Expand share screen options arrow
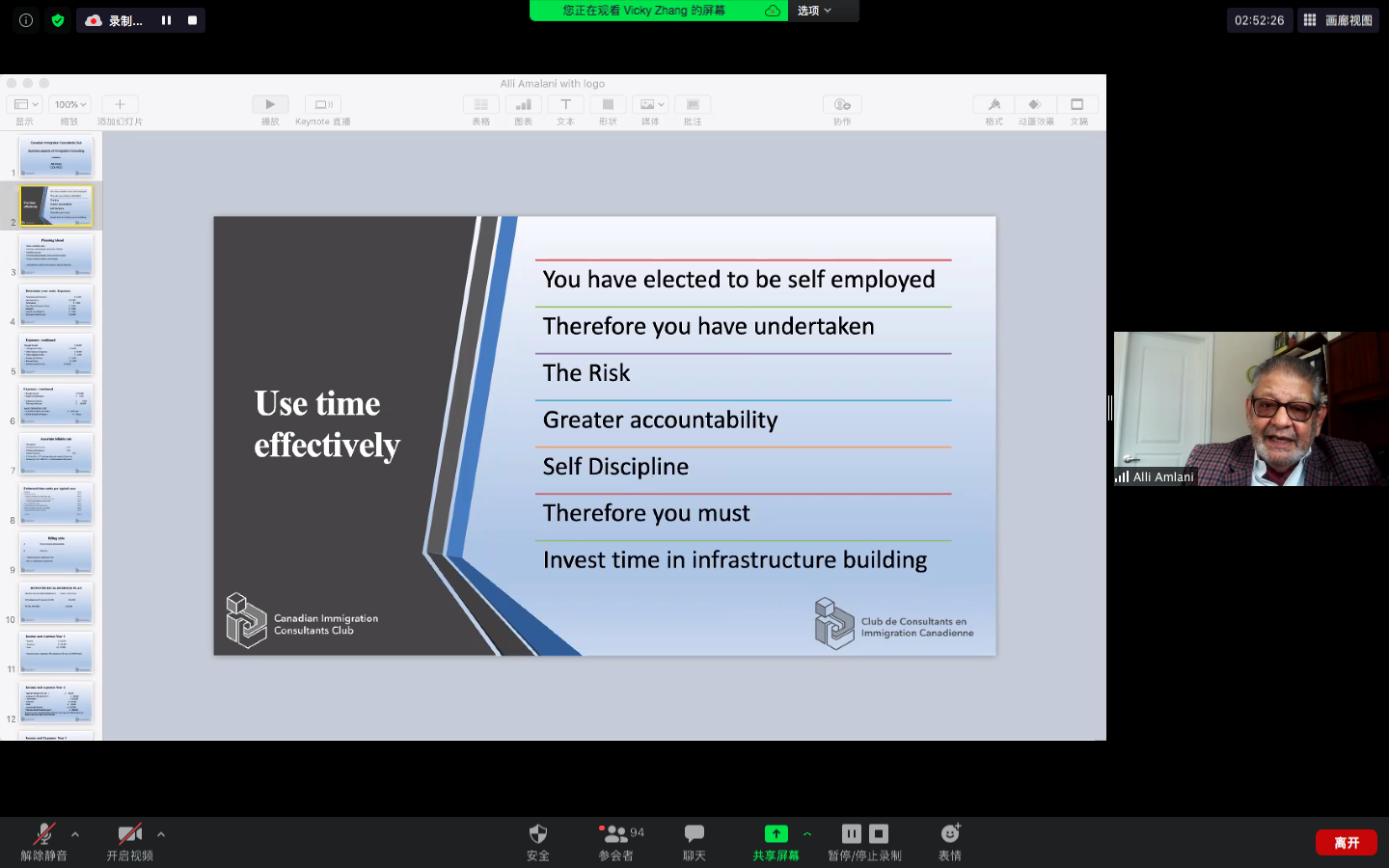This screenshot has width=1389, height=868. tap(807, 834)
